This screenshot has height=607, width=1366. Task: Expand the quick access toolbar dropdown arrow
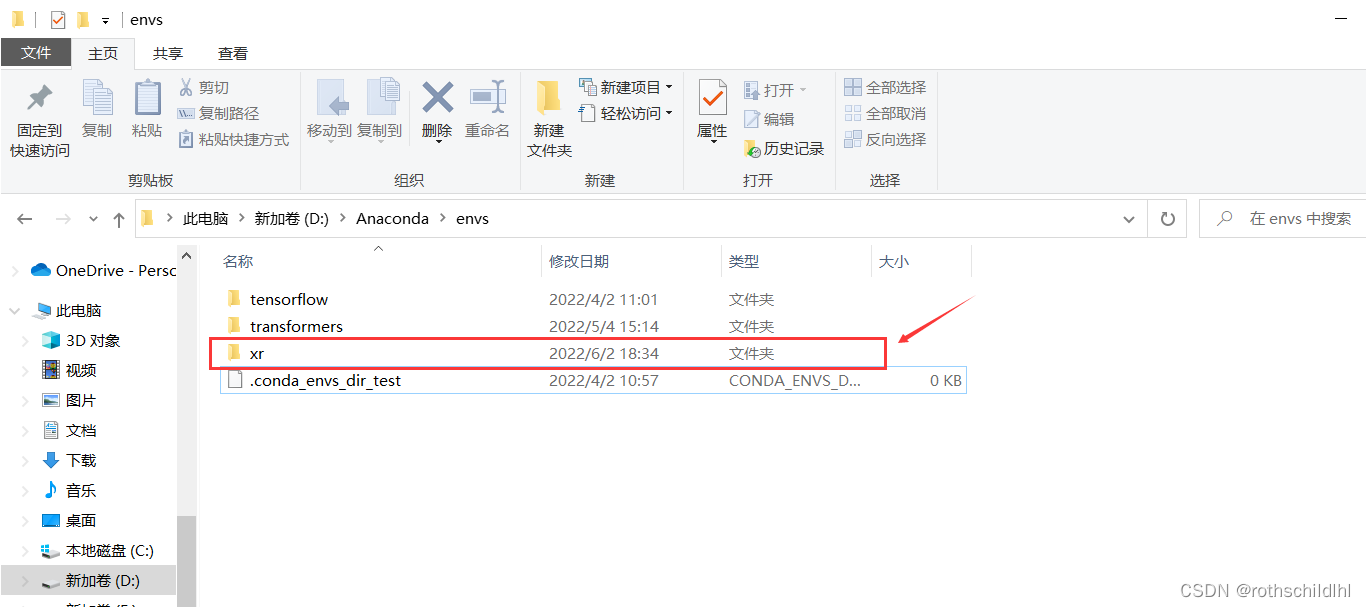tap(104, 18)
